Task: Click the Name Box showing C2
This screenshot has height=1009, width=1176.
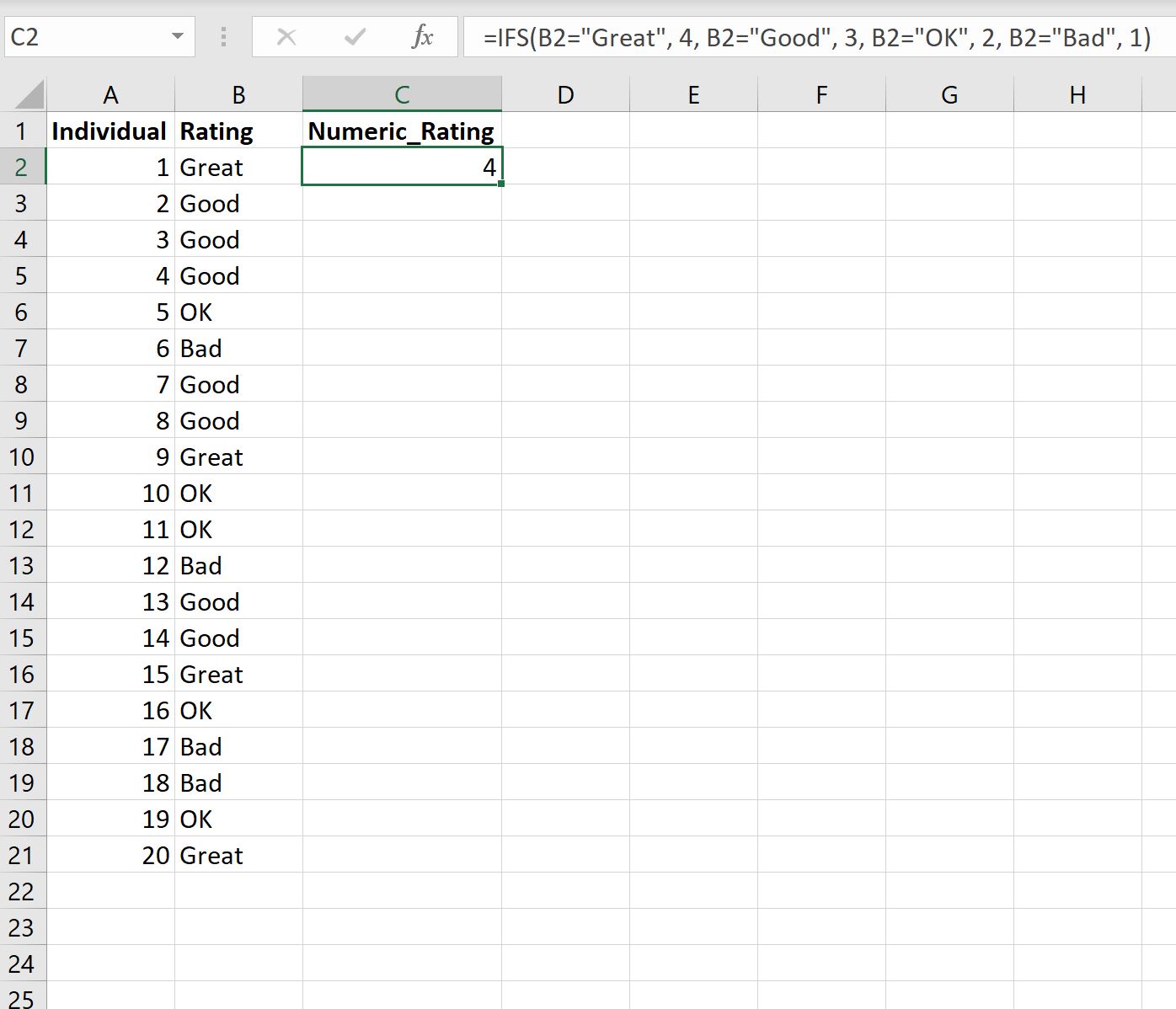Action: point(84,37)
